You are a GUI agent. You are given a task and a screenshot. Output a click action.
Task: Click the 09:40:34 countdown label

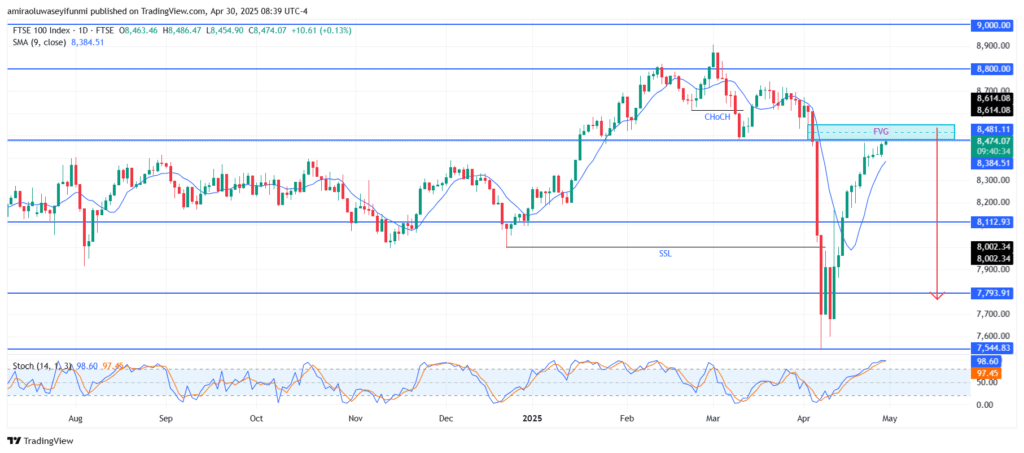coord(994,150)
